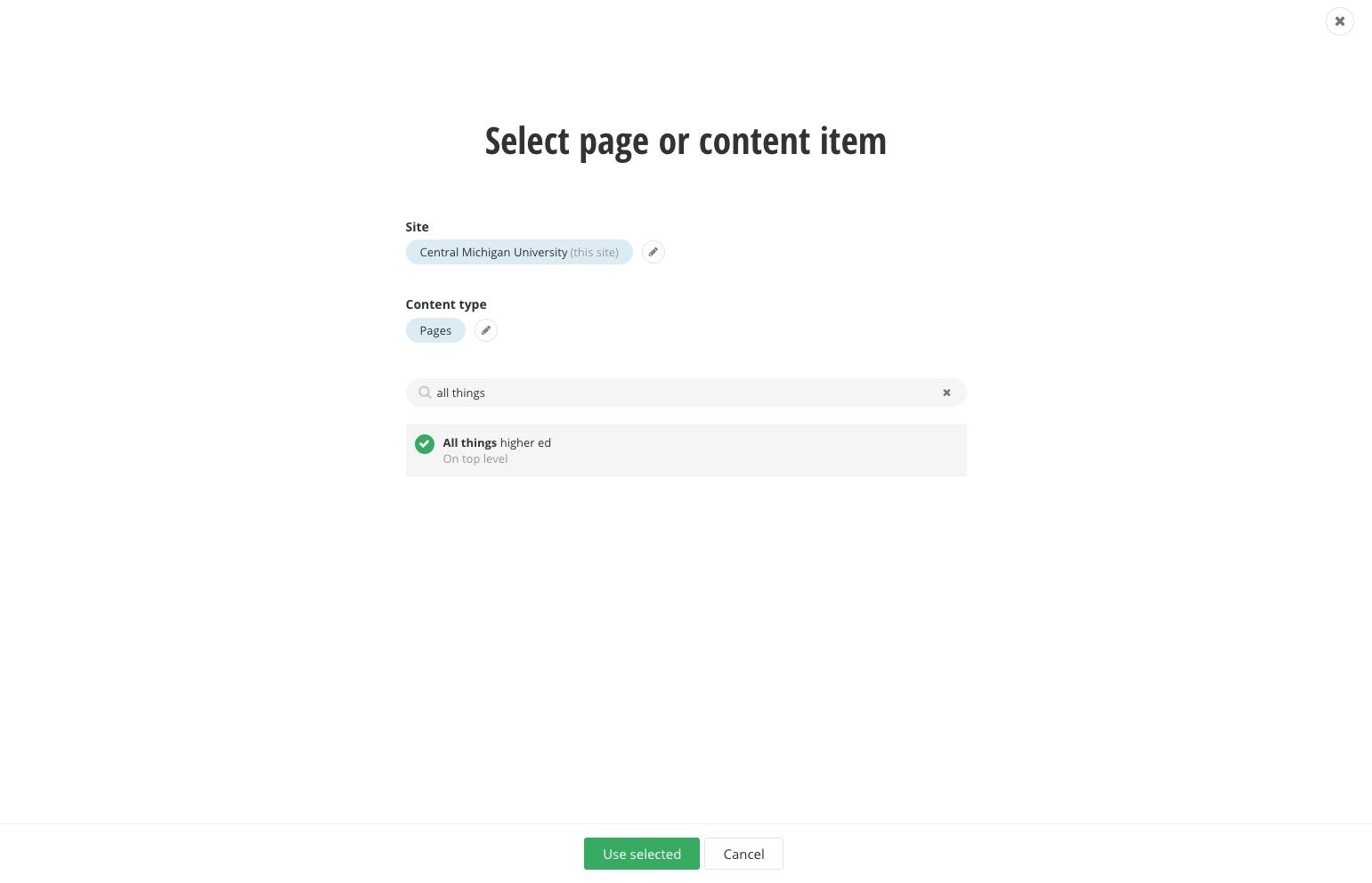
Task: Toggle green checkmark on All things higher ed
Action: pos(425,443)
